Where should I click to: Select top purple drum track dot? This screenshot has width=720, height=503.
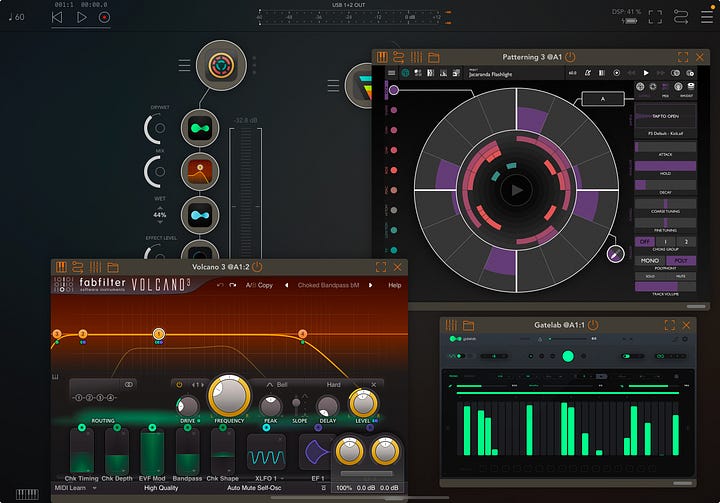(394, 90)
